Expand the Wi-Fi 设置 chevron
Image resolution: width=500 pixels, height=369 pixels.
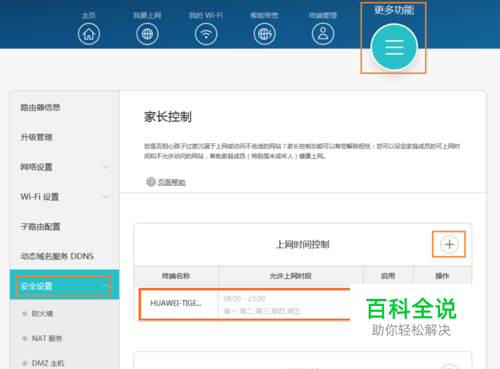(106, 196)
